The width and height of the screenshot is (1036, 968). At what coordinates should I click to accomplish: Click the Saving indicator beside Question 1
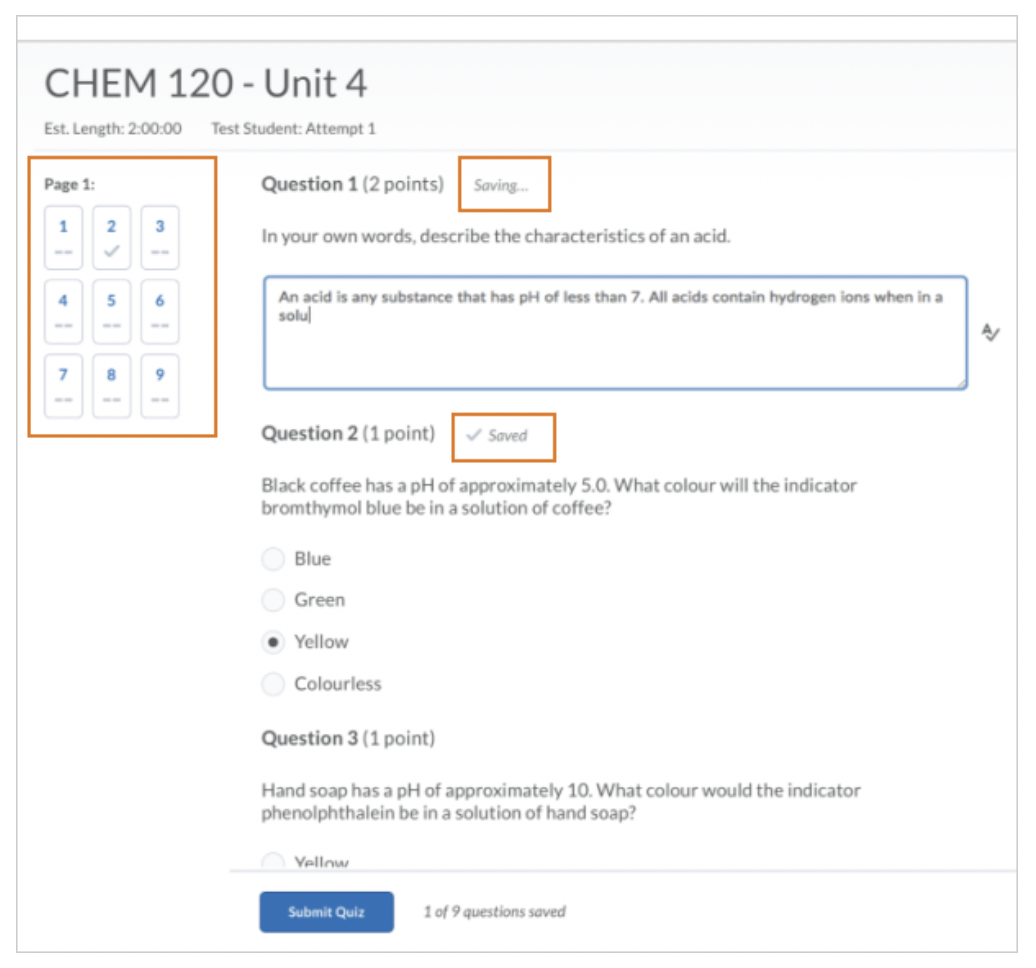click(501, 186)
